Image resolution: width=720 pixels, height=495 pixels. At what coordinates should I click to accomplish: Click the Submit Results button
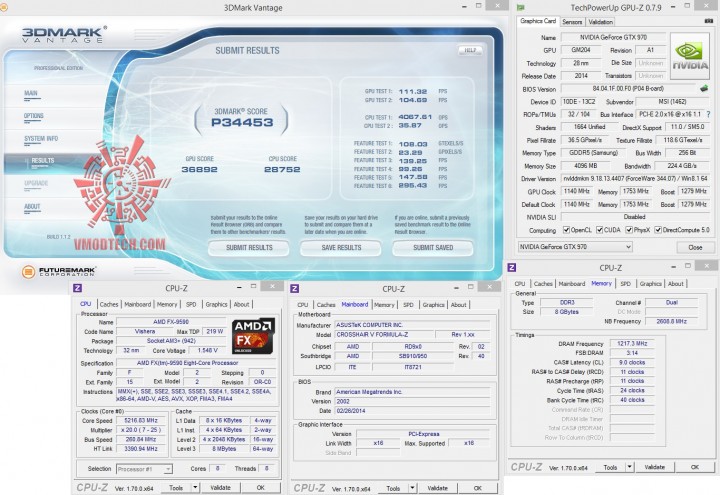tap(249, 248)
